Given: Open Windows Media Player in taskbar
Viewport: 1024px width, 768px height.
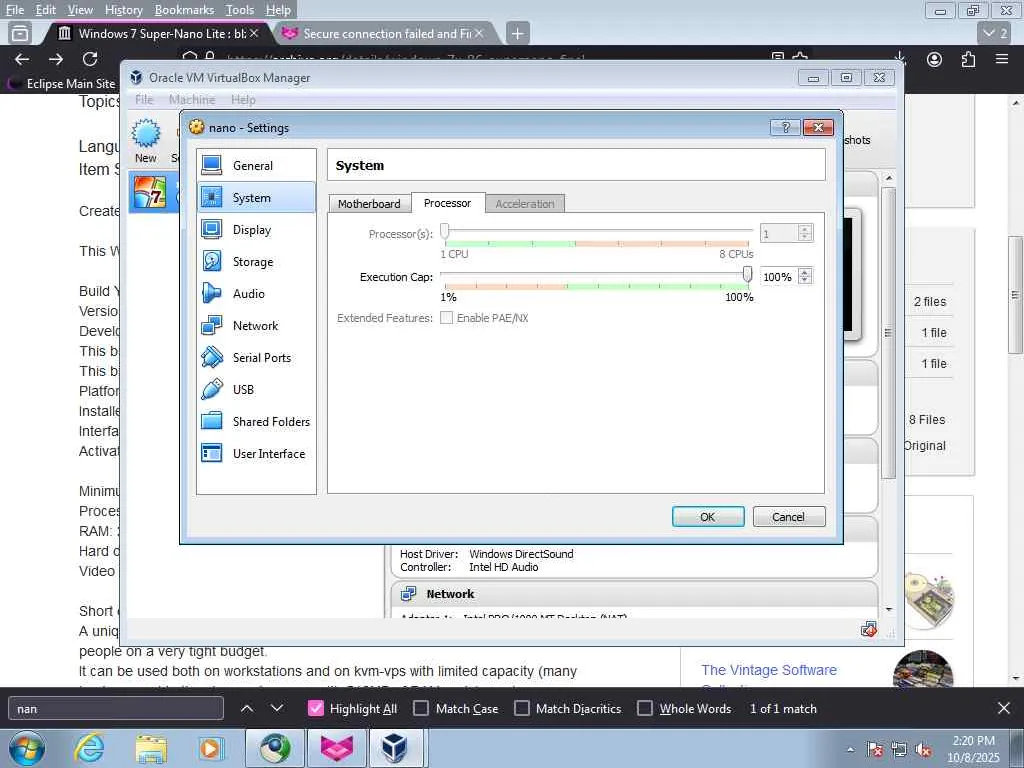Looking at the screenshot, I should [210, 748].
